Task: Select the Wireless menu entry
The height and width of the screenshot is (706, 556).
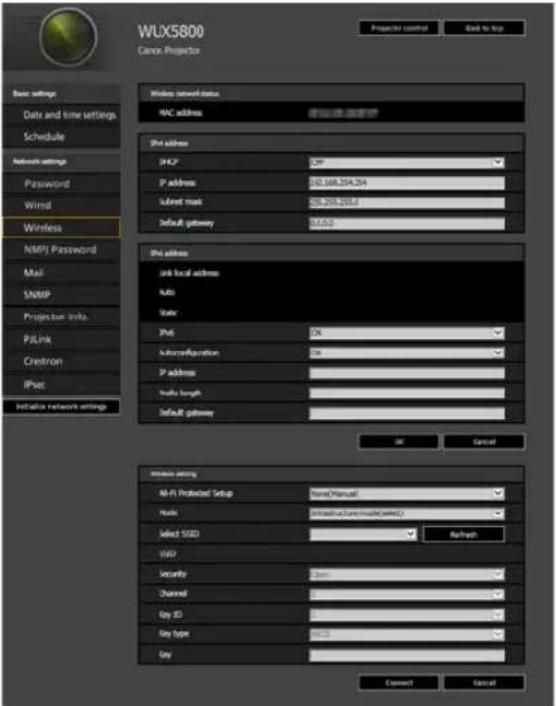Action: pos(62,227)
